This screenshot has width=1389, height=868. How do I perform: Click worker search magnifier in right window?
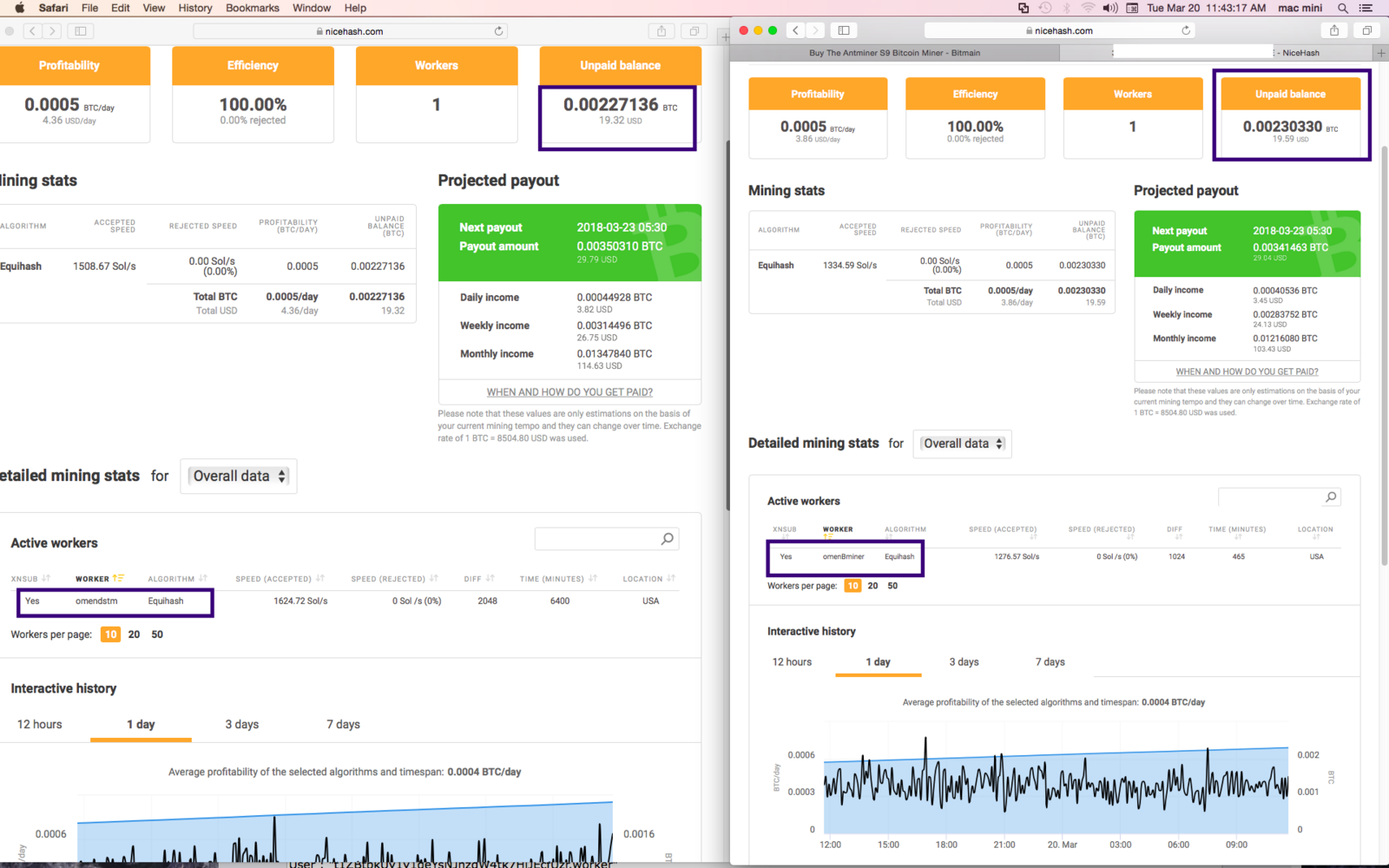click(x=1331, y=497)
